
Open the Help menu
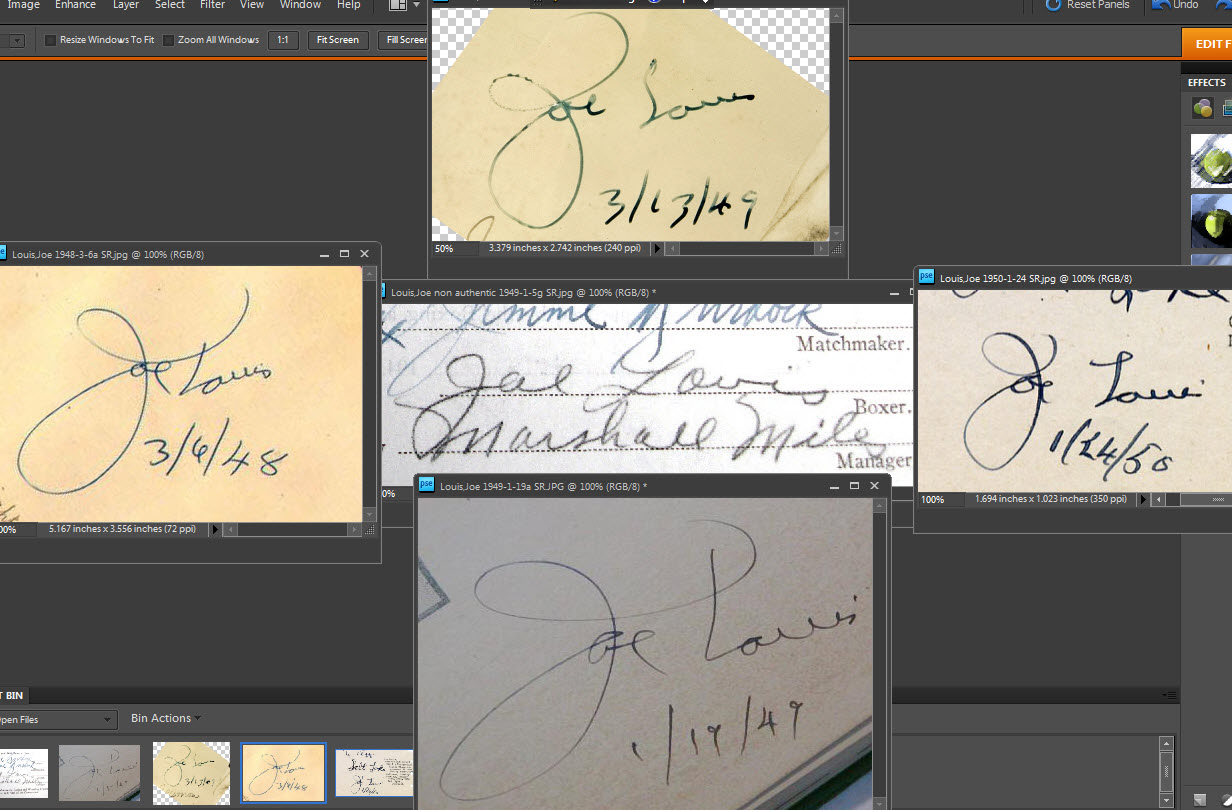(348, 5)
